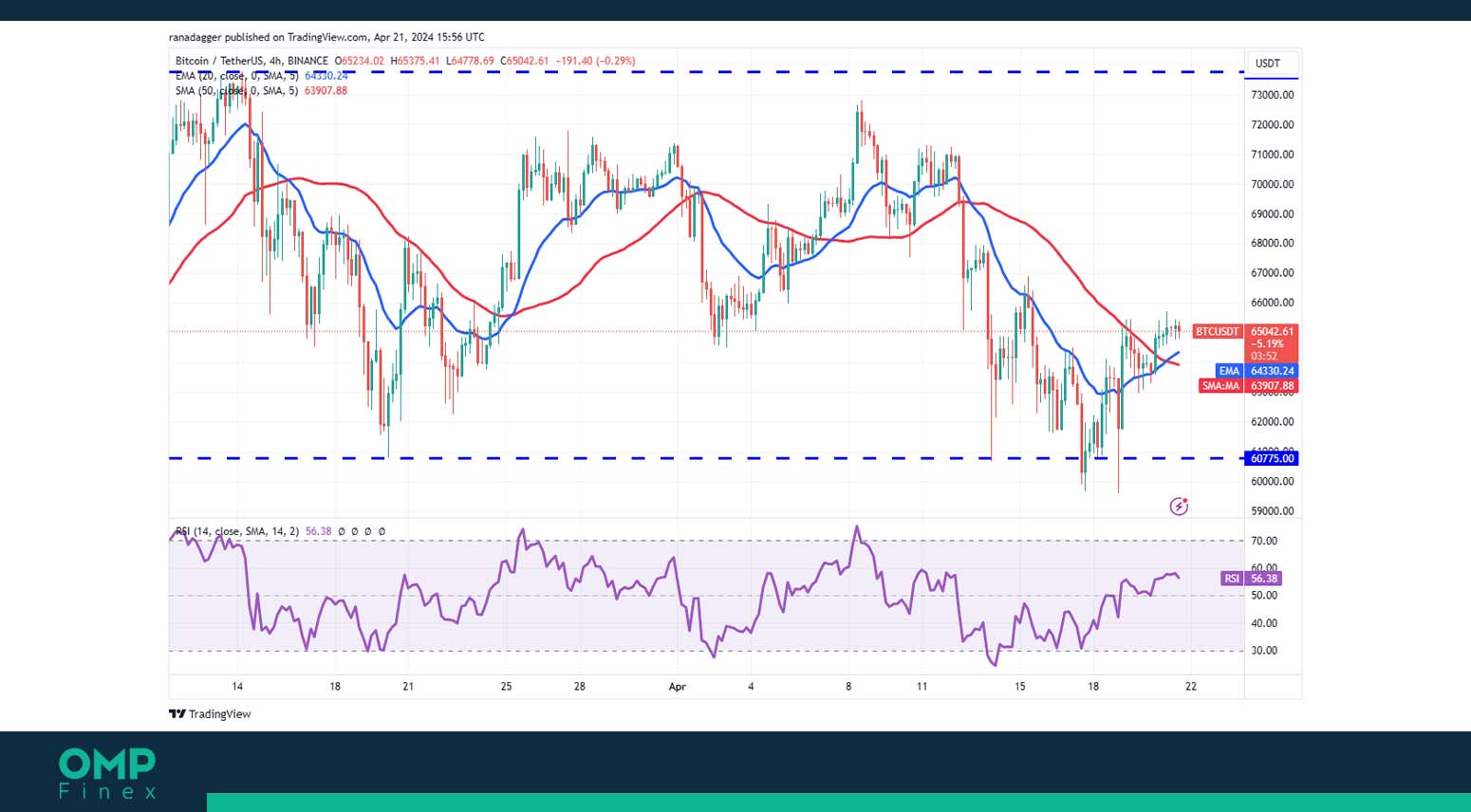Viewport: 1471px width, 812px height.
Task: Click the open value O65234.02
Action: pos(360,61)
